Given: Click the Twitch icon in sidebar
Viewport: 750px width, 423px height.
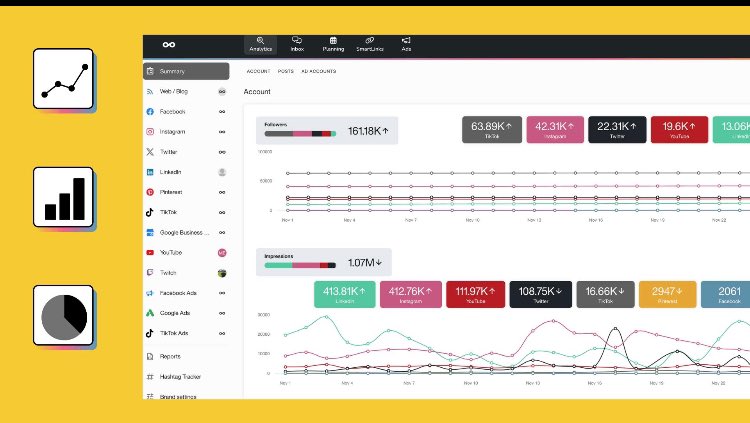Looking at the screenshot, I should coord(150,273).
